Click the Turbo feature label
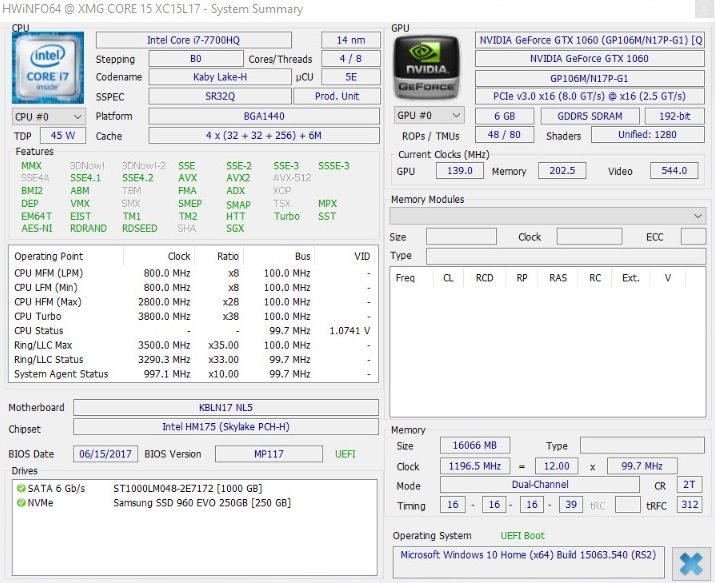This screenshot has height=583, width=715. pyautogui.click(x=286, y=216)
